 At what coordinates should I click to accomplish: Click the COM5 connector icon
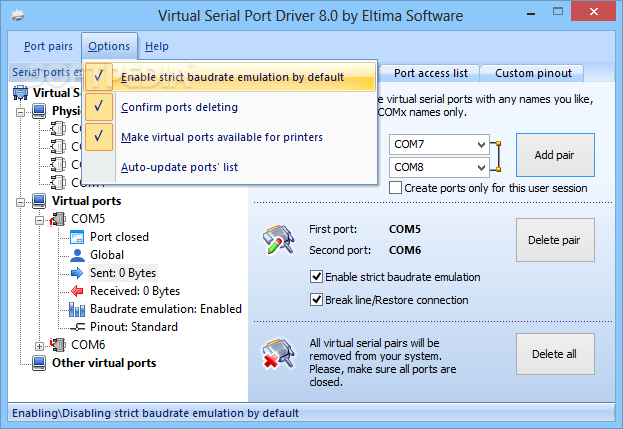(58, 219)
